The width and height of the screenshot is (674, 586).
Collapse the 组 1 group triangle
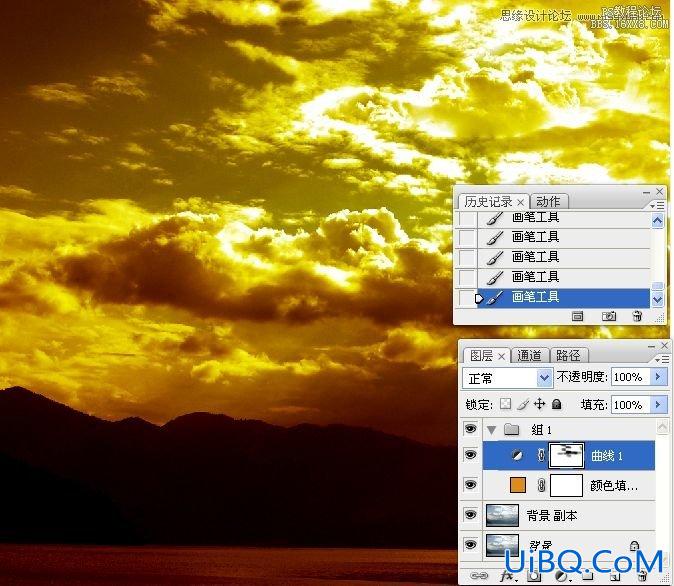[x=491, y=430]
